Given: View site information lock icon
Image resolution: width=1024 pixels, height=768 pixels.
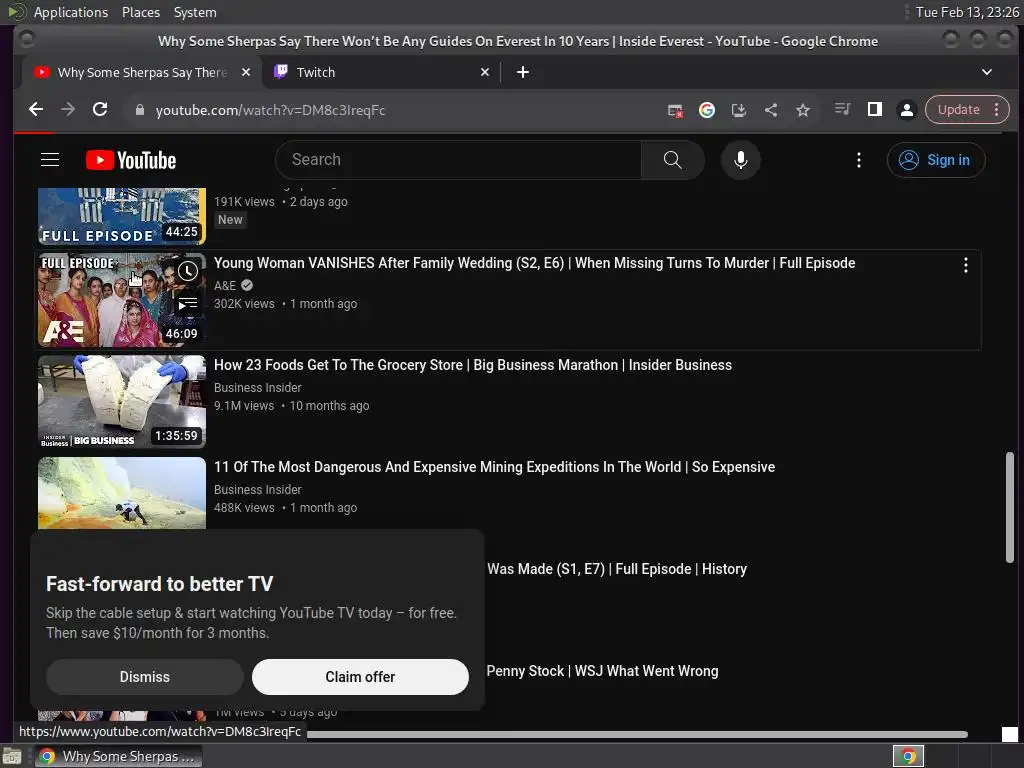Looking at the screenshot, I should (x=139, y=110).
